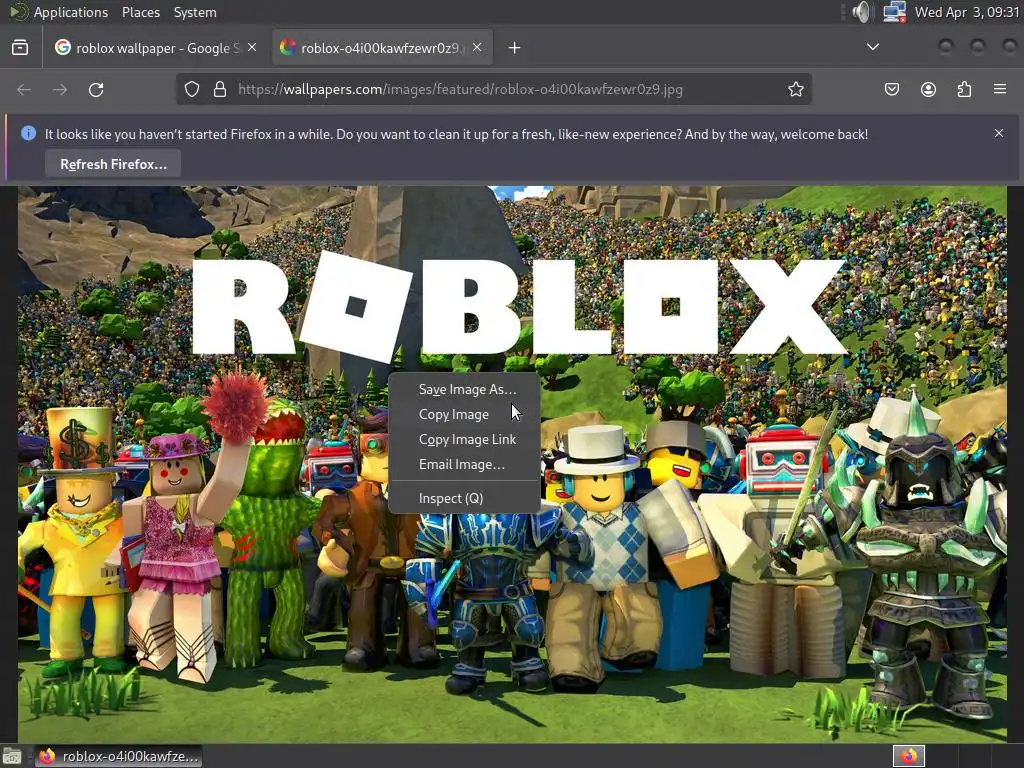The height and width of the screenshot is (768, 1024).
Task: Reload the current page
Action: [x=96, y=89]
